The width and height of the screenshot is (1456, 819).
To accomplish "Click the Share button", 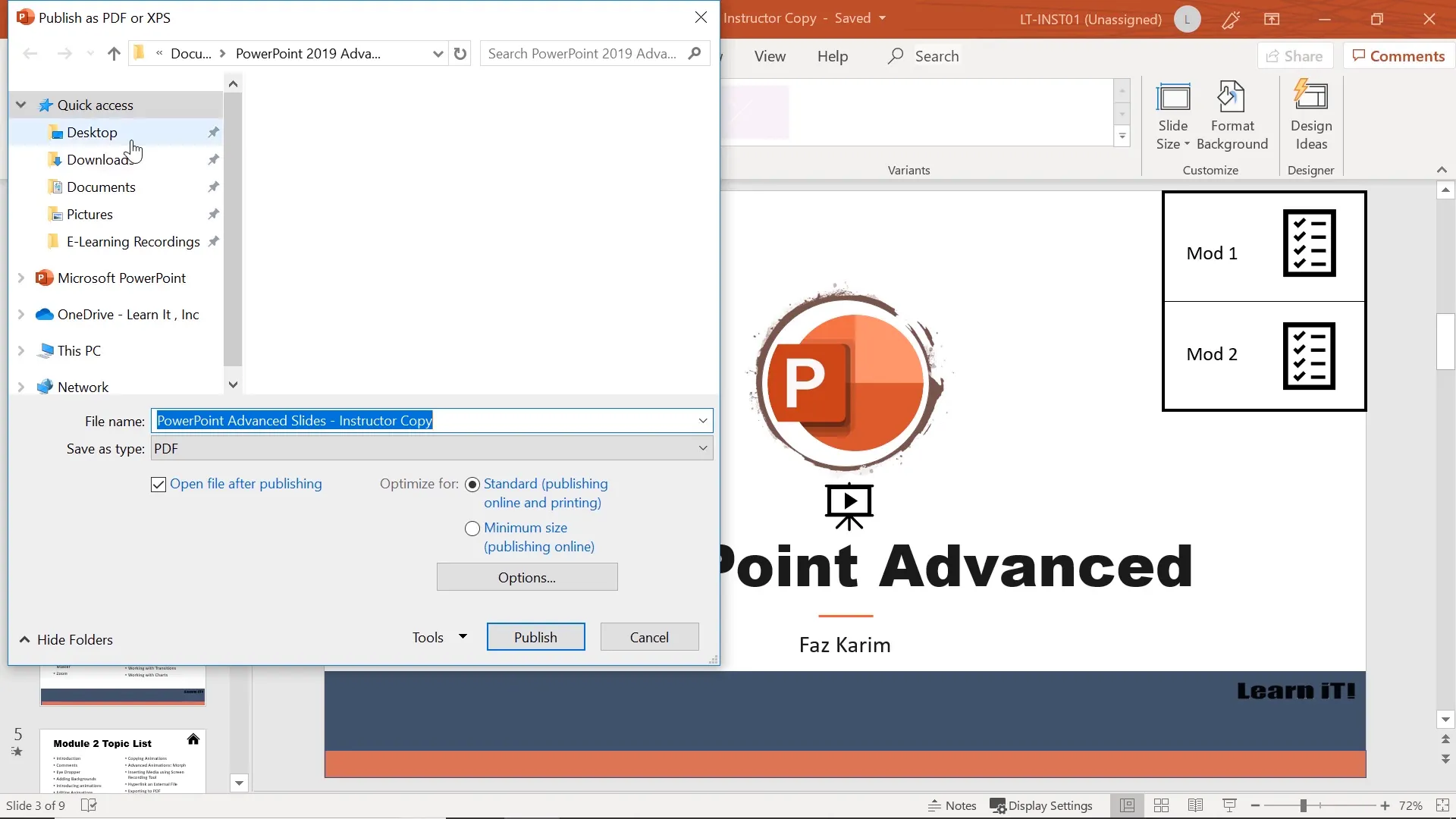I will pyautogui.click(x=1296, y=56).
